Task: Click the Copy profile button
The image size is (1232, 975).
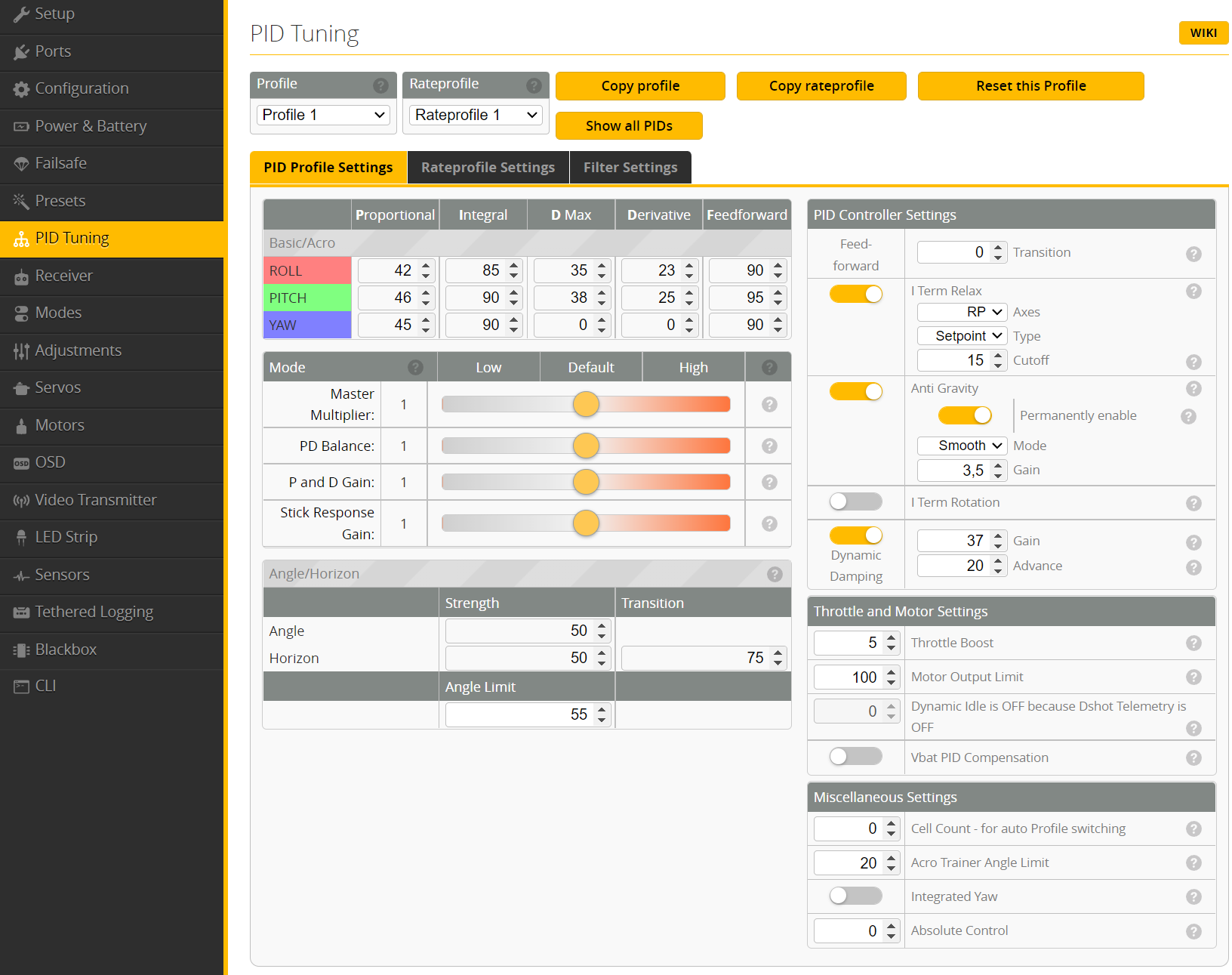Action: pos(640,86)
